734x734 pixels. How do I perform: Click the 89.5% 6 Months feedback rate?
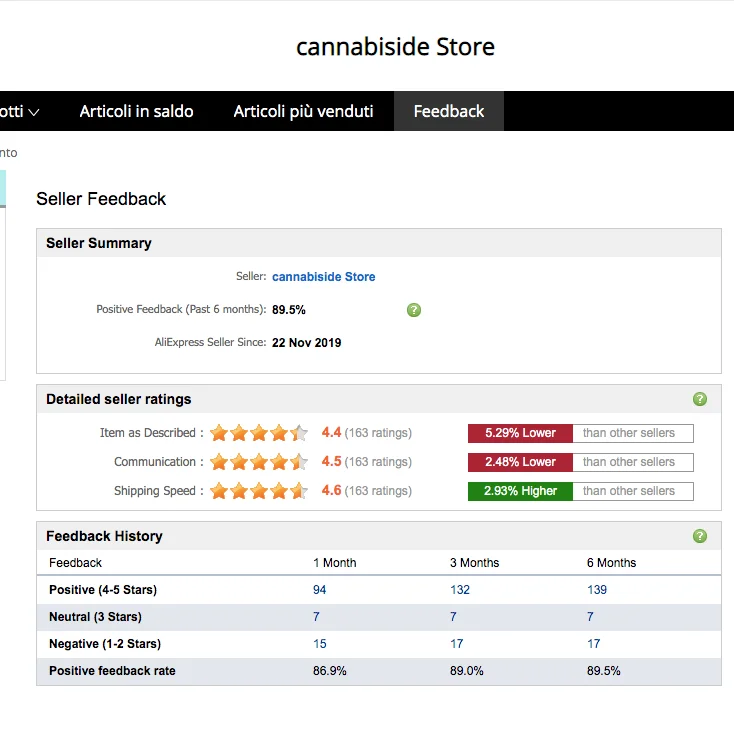tap(604, 671)
